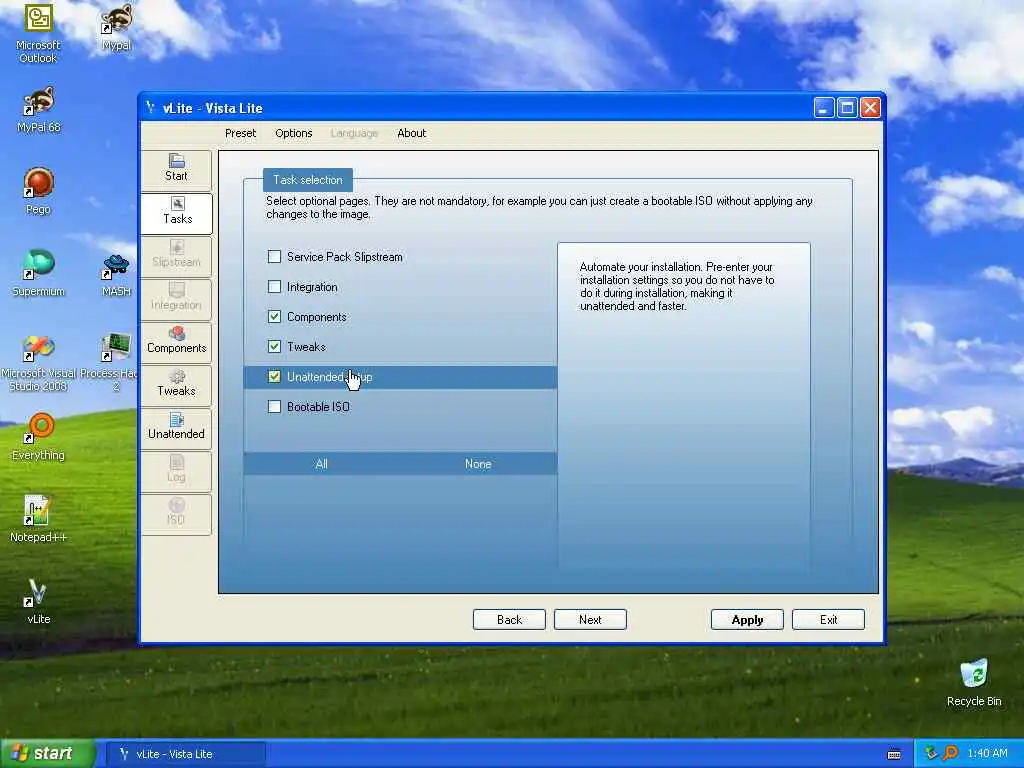The height and width of the screenshot is (768, 1024).
Task: Open the Windows start menu
Action: (x=47, y=753)
